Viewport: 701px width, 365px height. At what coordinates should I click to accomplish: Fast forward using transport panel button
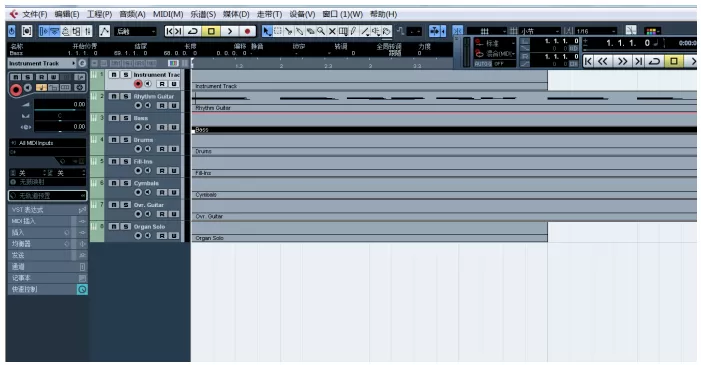[622, 61]
